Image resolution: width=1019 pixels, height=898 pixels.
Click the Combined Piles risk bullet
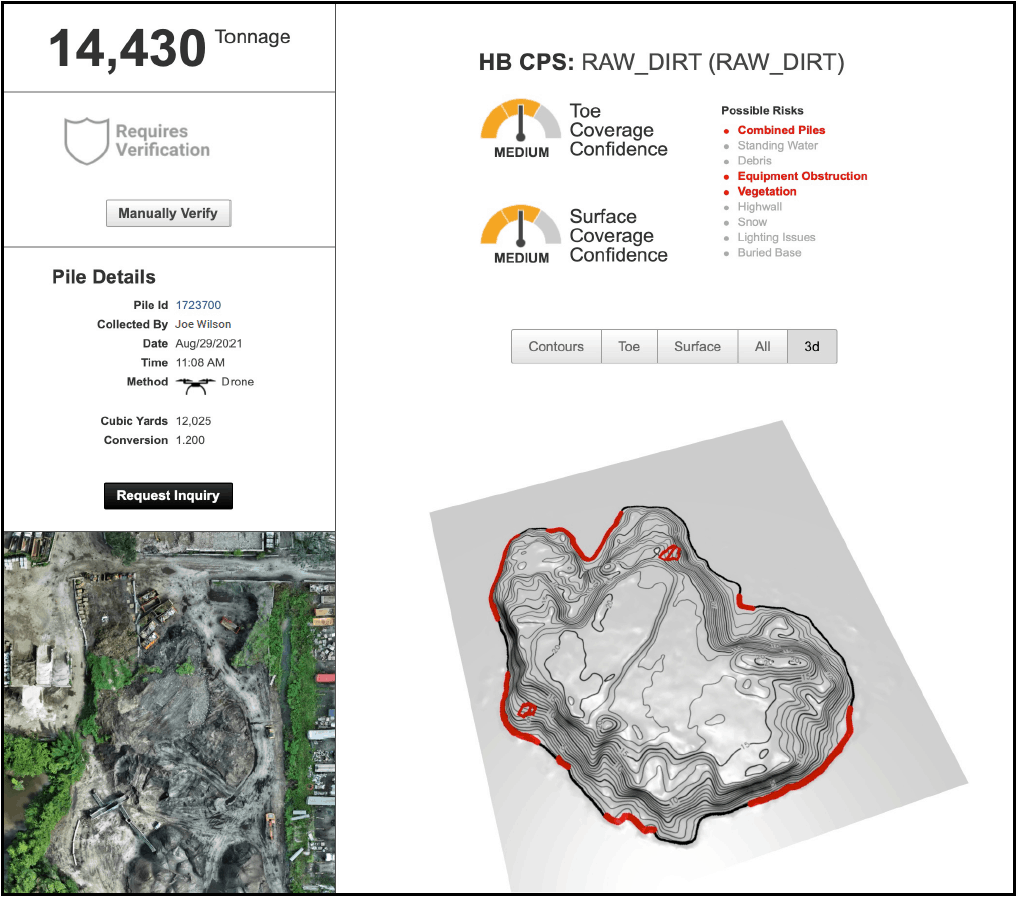(727, 131)
